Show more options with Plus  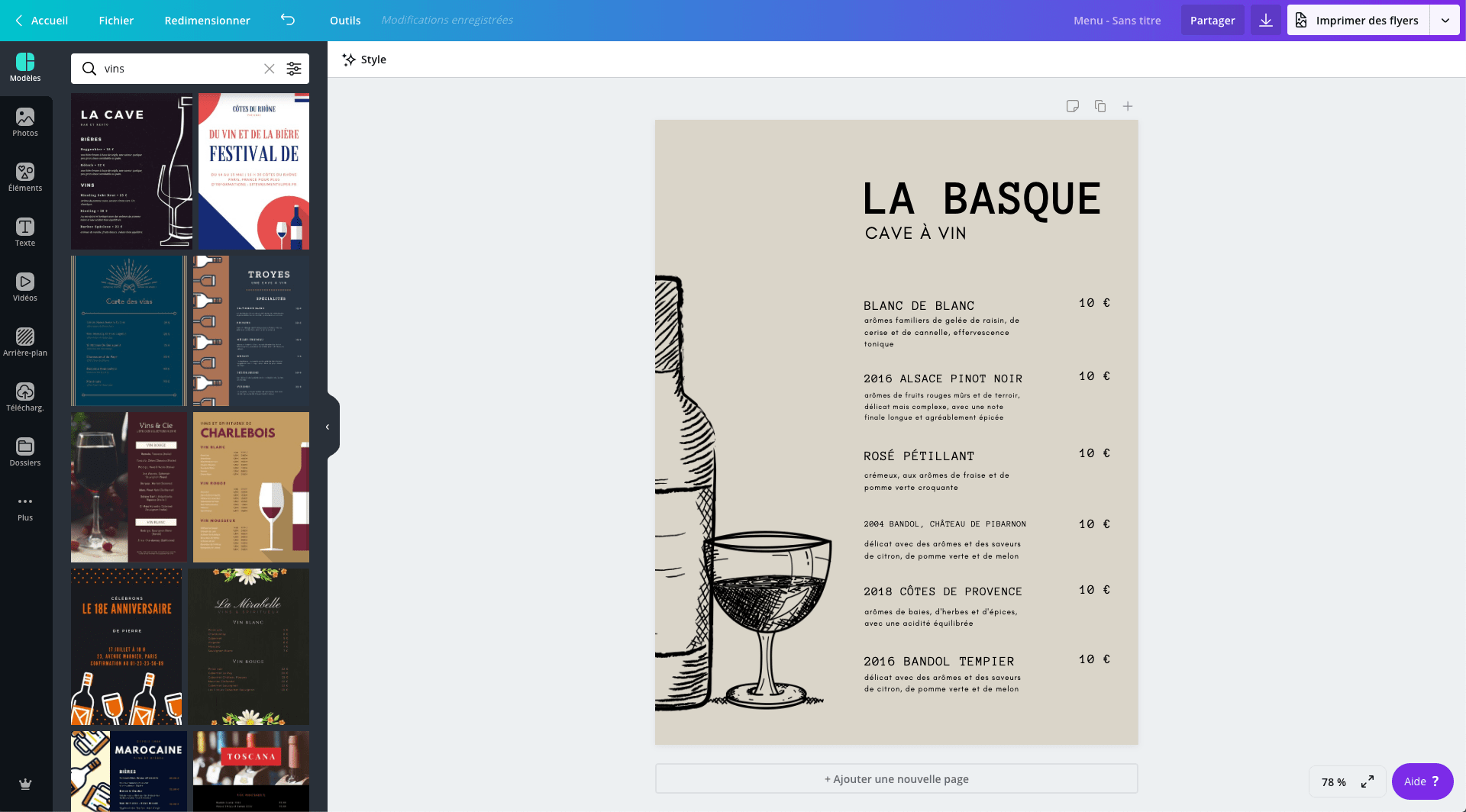point(25,508)
